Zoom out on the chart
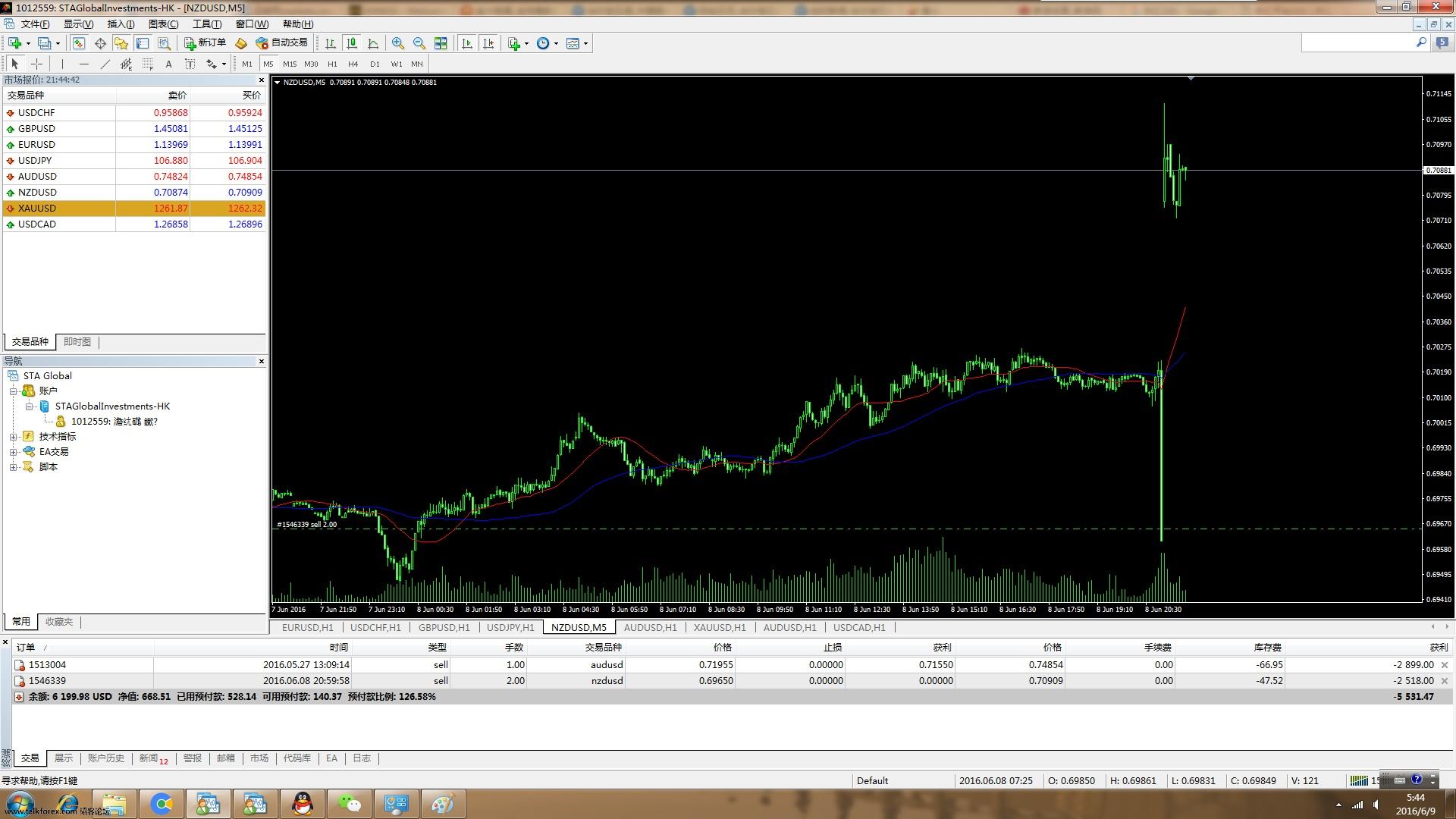Viewport: 1456px width, 819px height. pyautogui.click(x=419, y=43)
